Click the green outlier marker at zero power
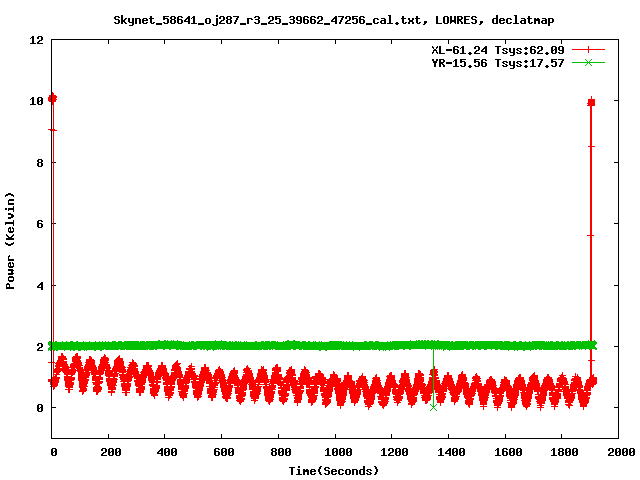640x480 pixels. point(433,407)
